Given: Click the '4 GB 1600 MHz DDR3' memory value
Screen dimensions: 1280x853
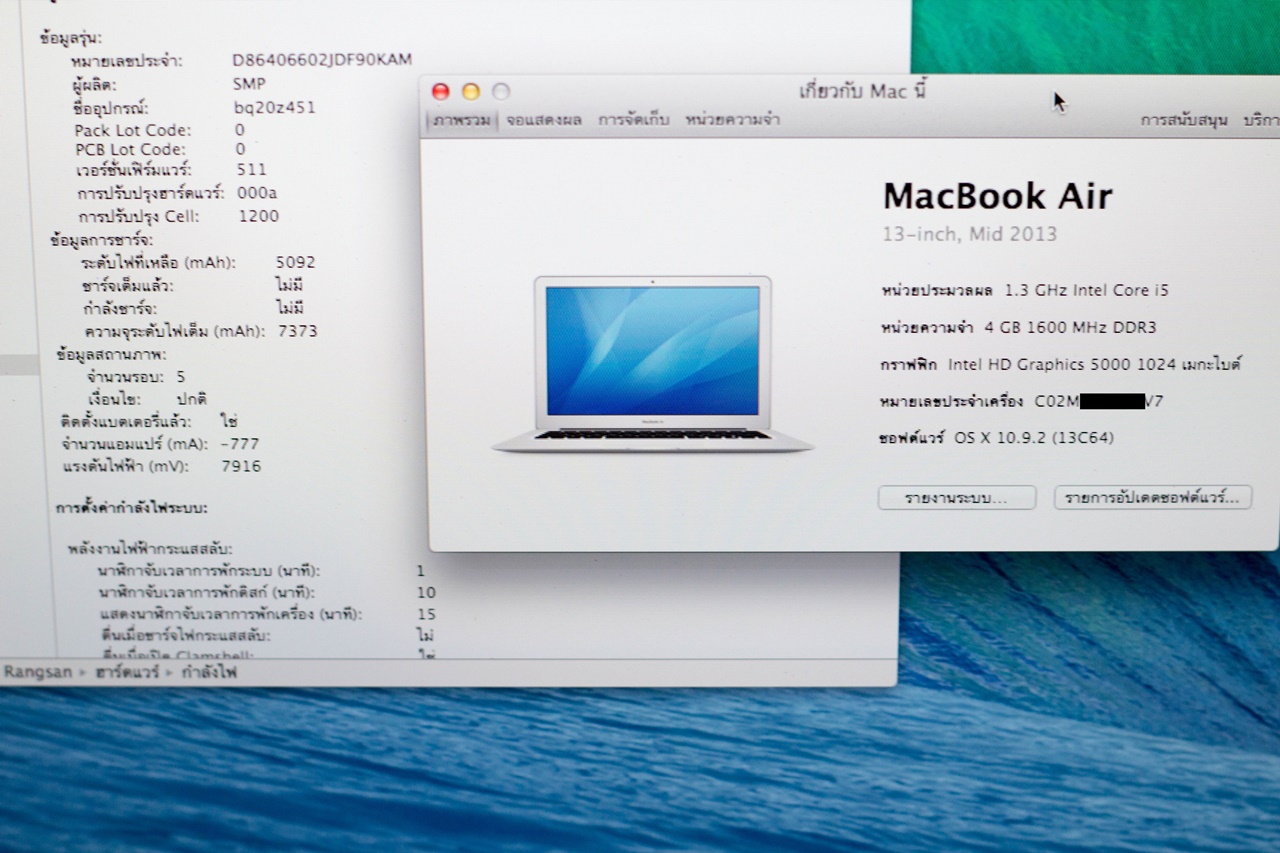Looking at the screenshot, I should 1070,327.
